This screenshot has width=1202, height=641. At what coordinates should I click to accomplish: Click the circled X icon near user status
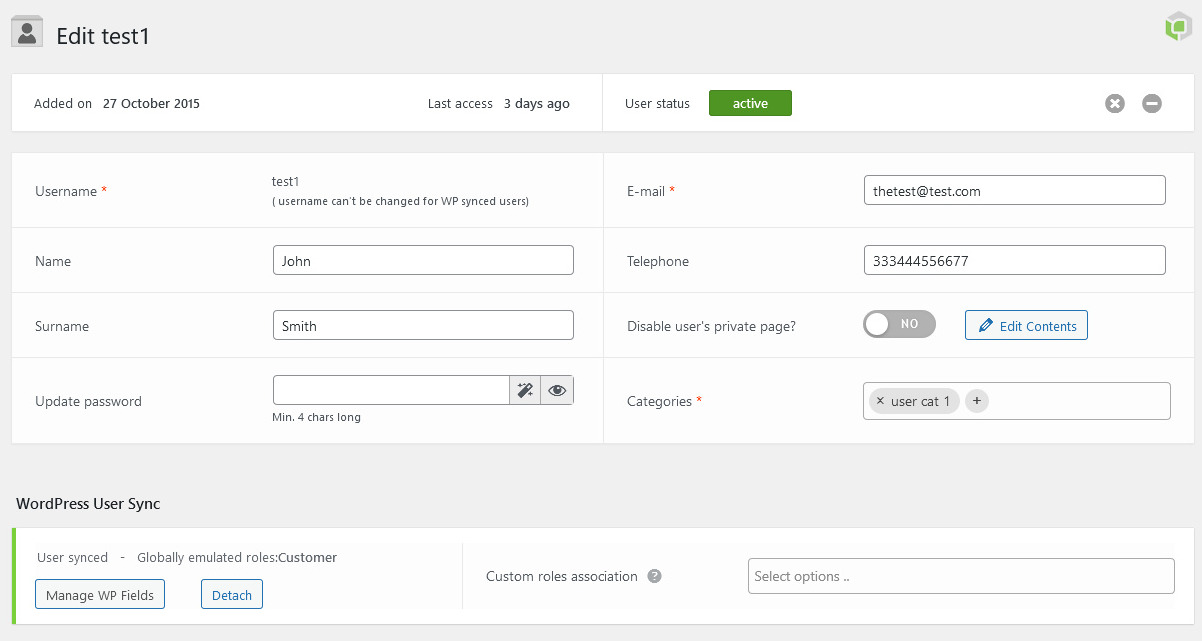(x=1115, y=103)
